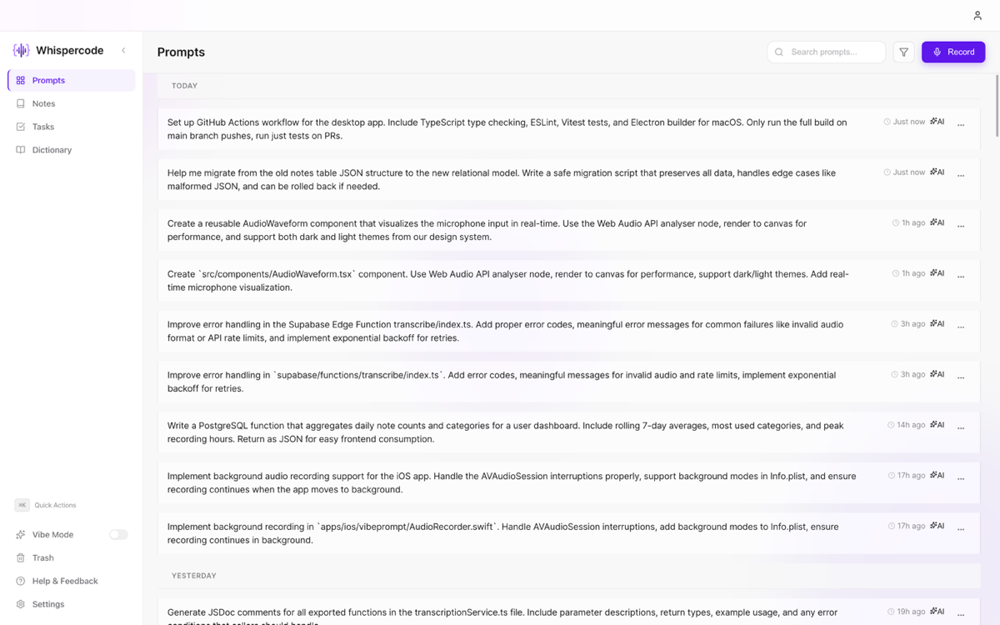Image resolution: width=1000 pixels, height=625 pixels.
Task: Open Help & Feedback link
Action: click(64, 581)
